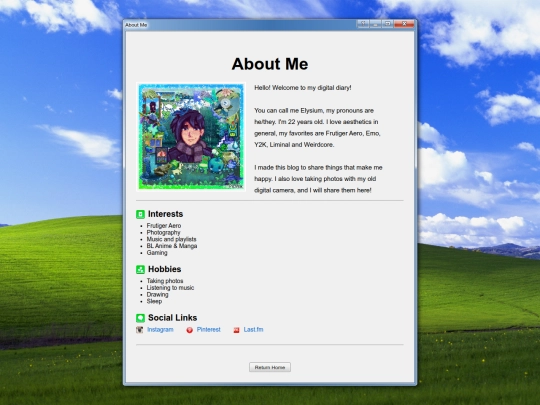
Task: Click the Music and playlists list item
Action: (171, 239)
